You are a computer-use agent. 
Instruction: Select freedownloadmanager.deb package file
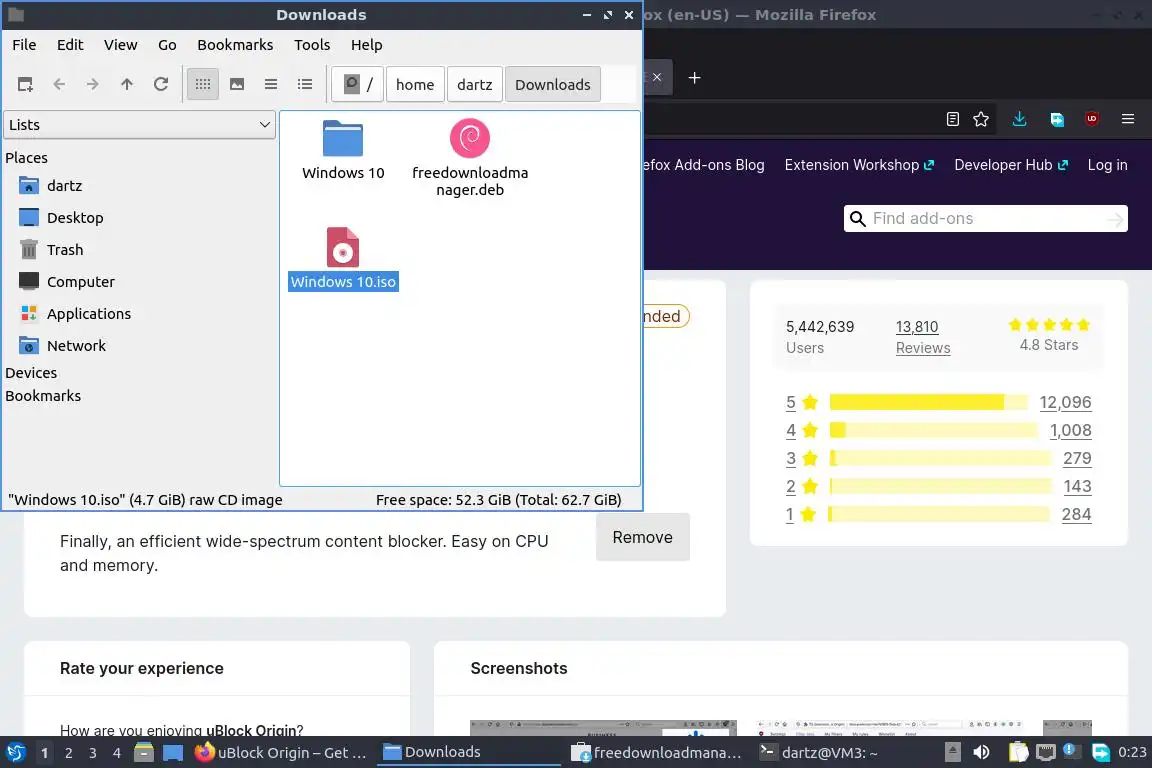click(470, 158)
